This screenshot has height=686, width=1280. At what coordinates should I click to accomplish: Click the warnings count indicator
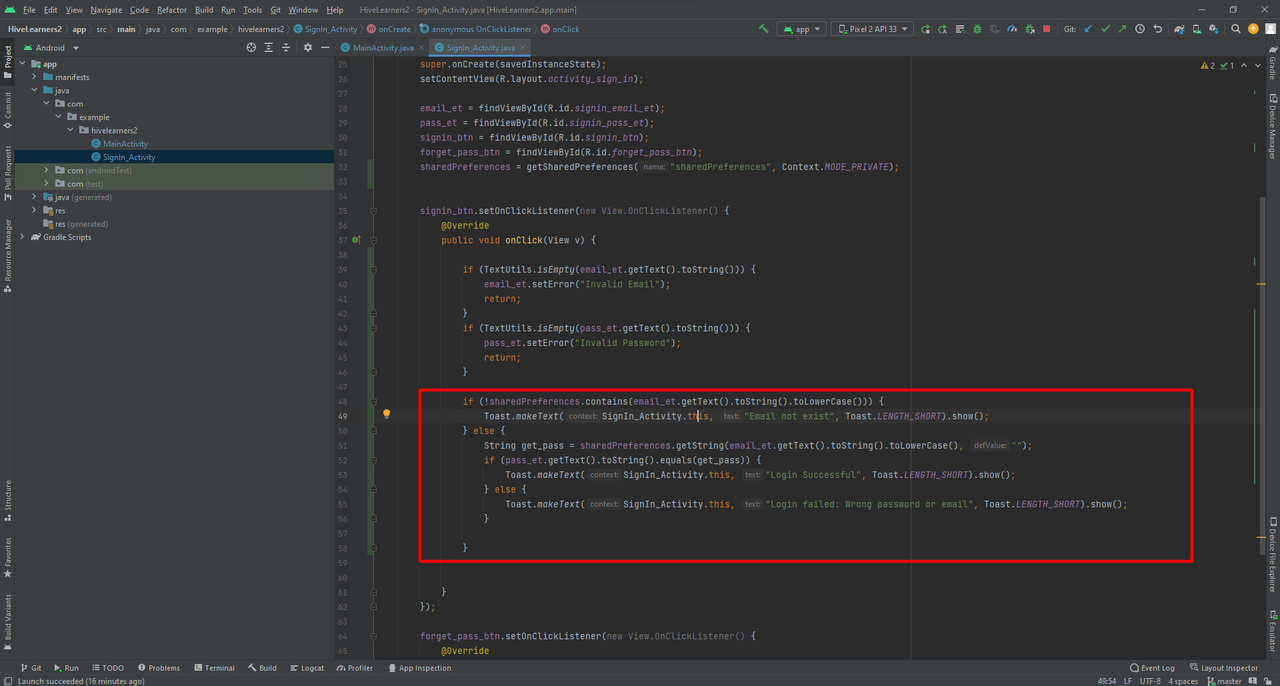pyautogui.click(x=1209, y=65)
